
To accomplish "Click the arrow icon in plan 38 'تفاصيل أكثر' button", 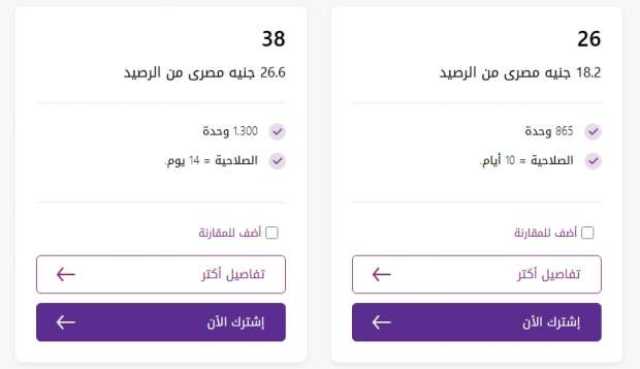I will [66, 274].
